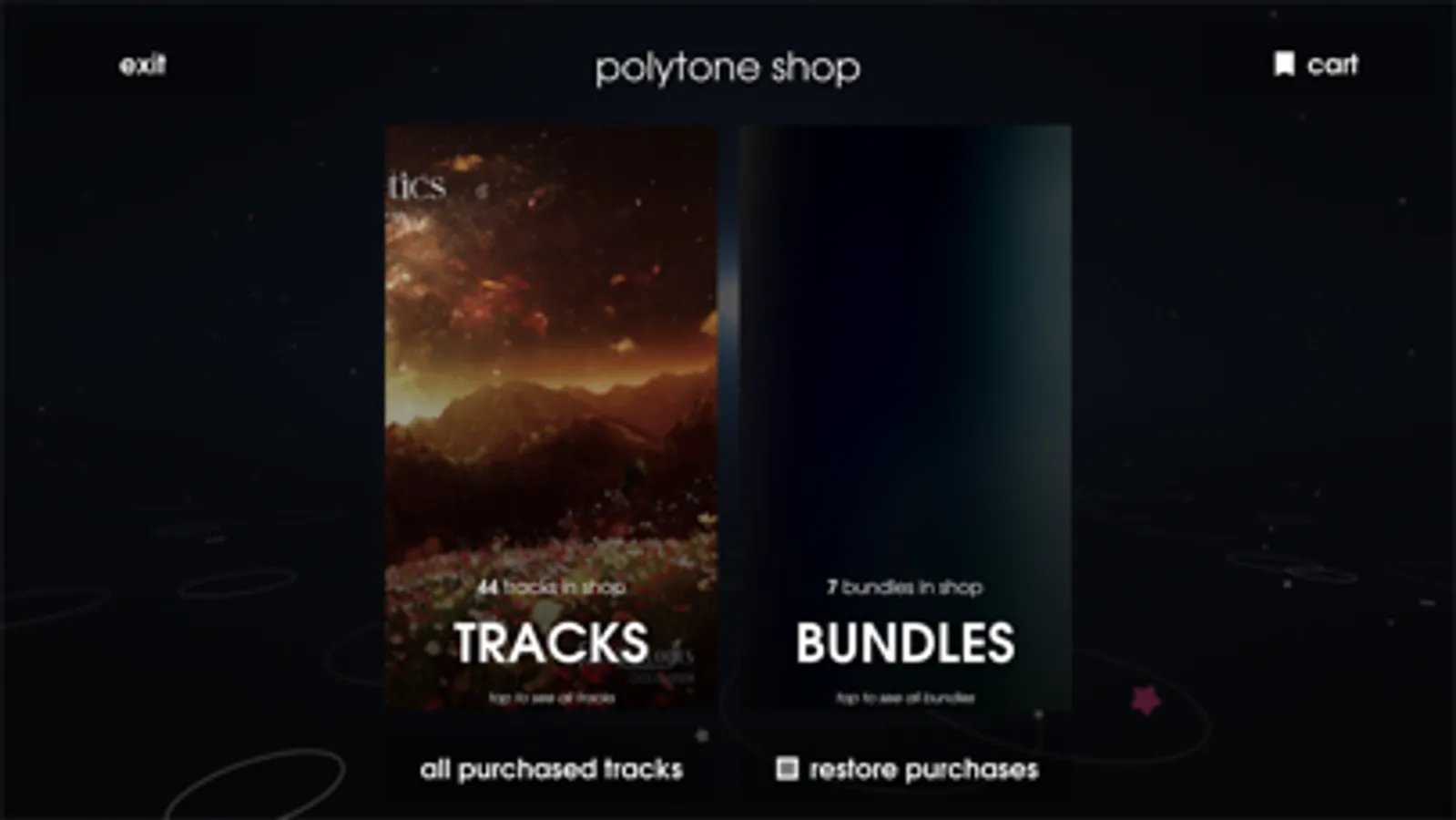Open the TRACKS category card
1456x820 pixels.
tap(550, 417)
